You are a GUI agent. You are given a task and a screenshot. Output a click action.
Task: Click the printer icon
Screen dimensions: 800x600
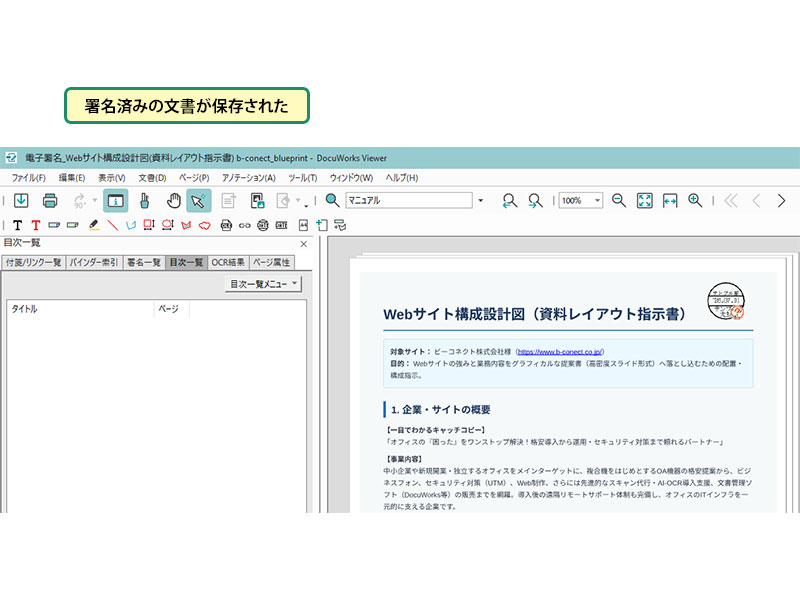coord(50,201)
